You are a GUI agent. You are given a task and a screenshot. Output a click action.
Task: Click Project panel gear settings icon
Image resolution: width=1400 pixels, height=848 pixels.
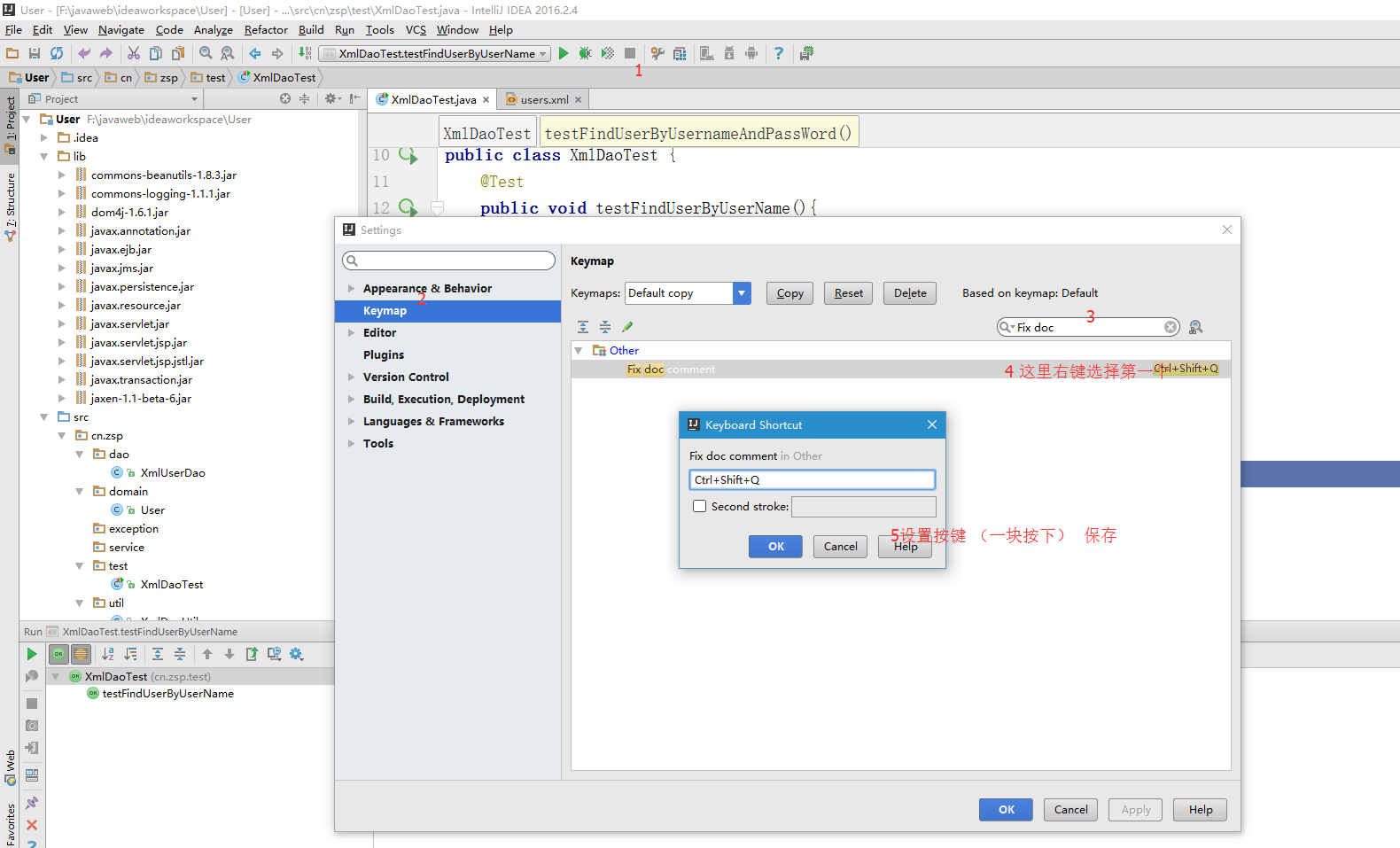pos(330,98)
